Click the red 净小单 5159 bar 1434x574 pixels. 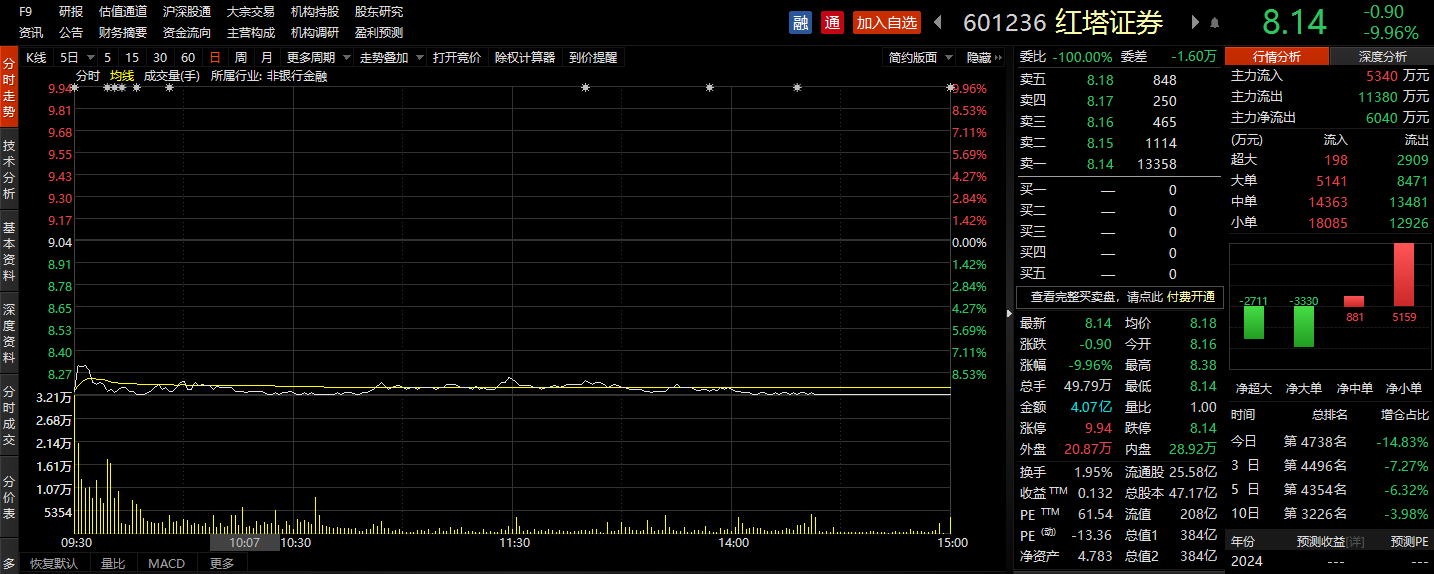pos(1404,274)
